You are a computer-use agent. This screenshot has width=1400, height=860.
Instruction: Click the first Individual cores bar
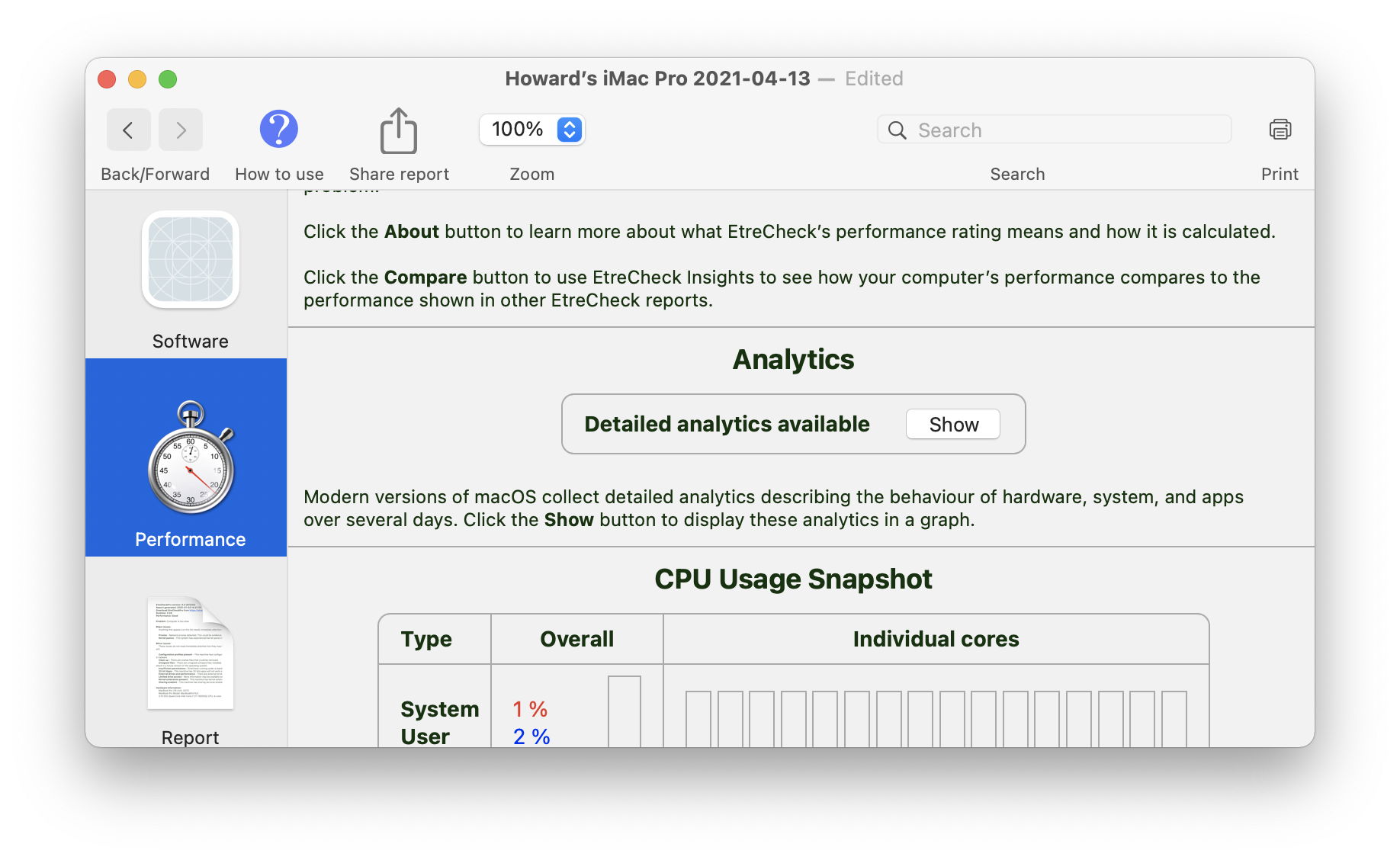click(x=698, y=718)
